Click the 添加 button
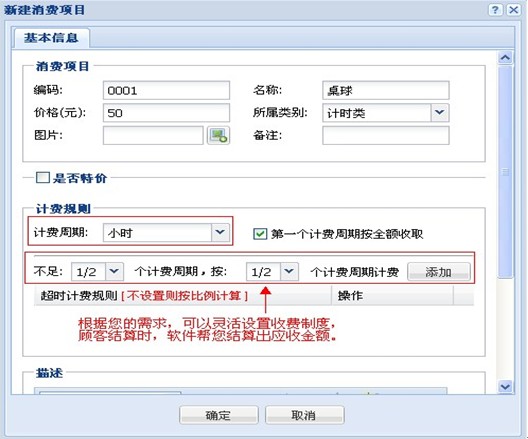 pyautogui.click(x=439, y=272)
